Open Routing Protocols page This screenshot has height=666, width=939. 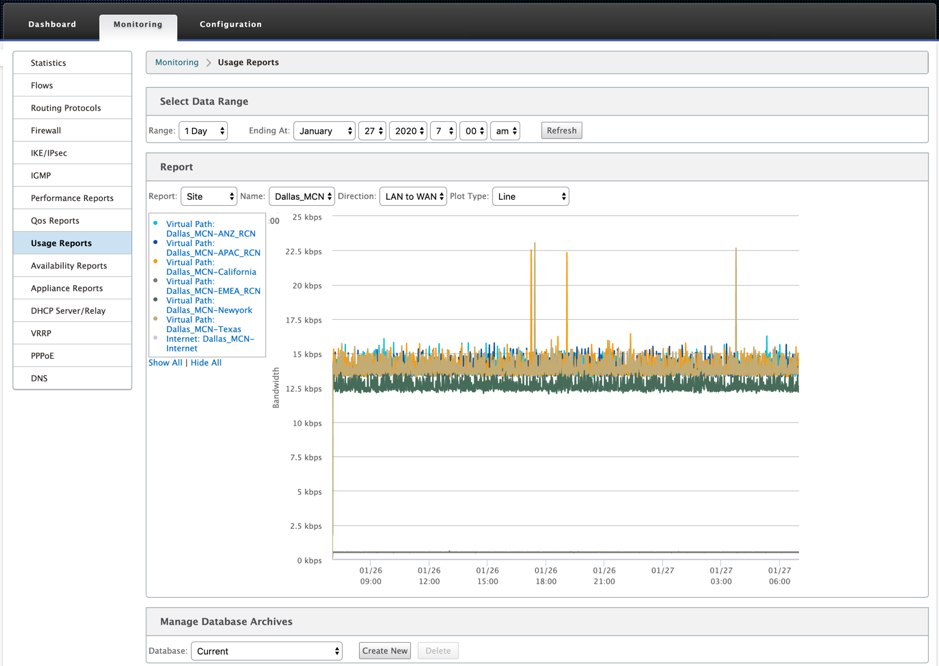pyautogui.click(x=72, y=108)
